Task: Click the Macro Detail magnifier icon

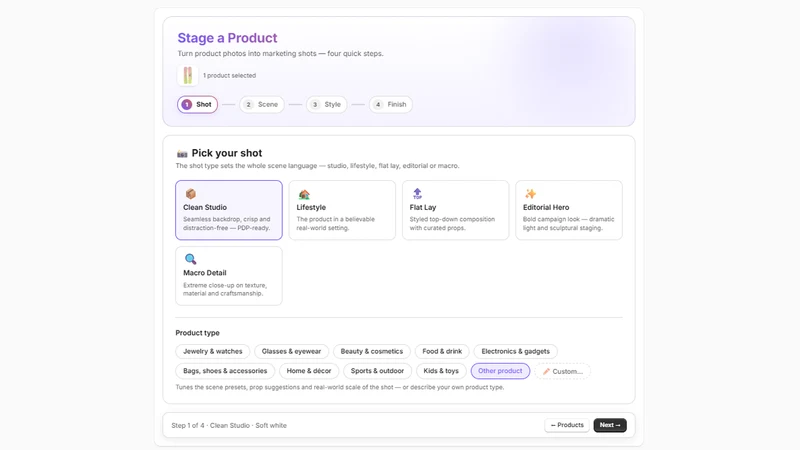Action: [x=190, y=259]
